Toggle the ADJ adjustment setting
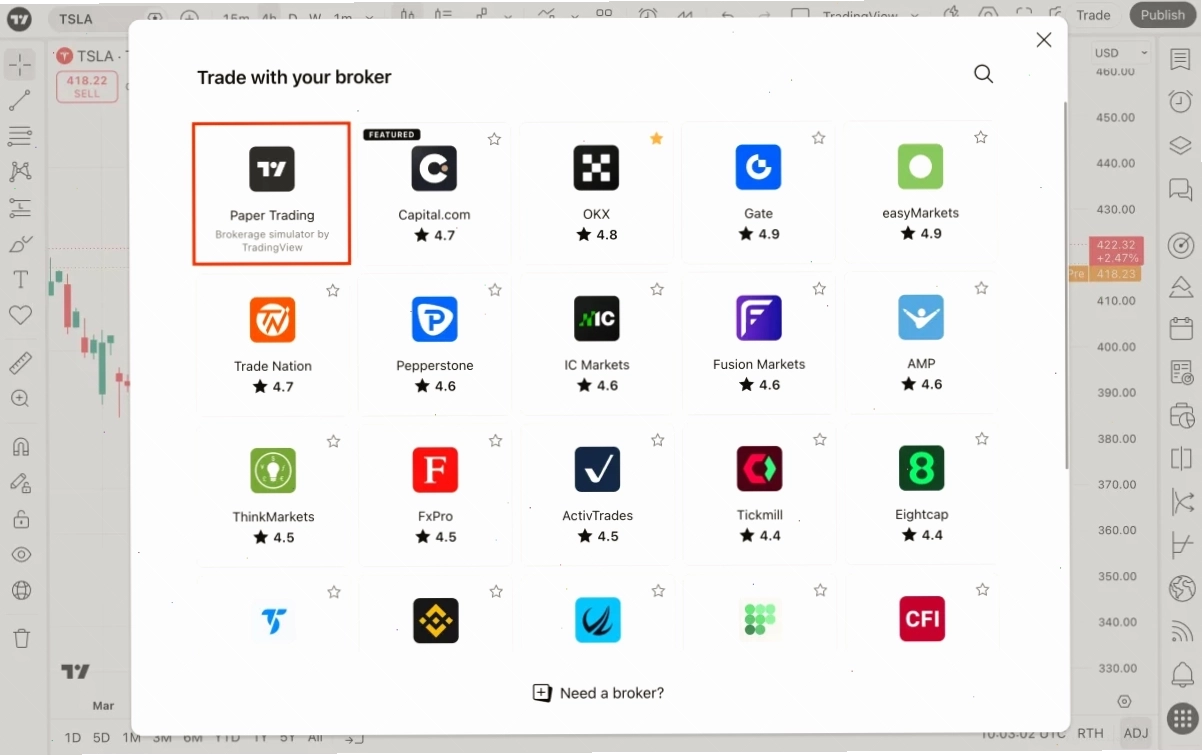 click(1136, 733)
